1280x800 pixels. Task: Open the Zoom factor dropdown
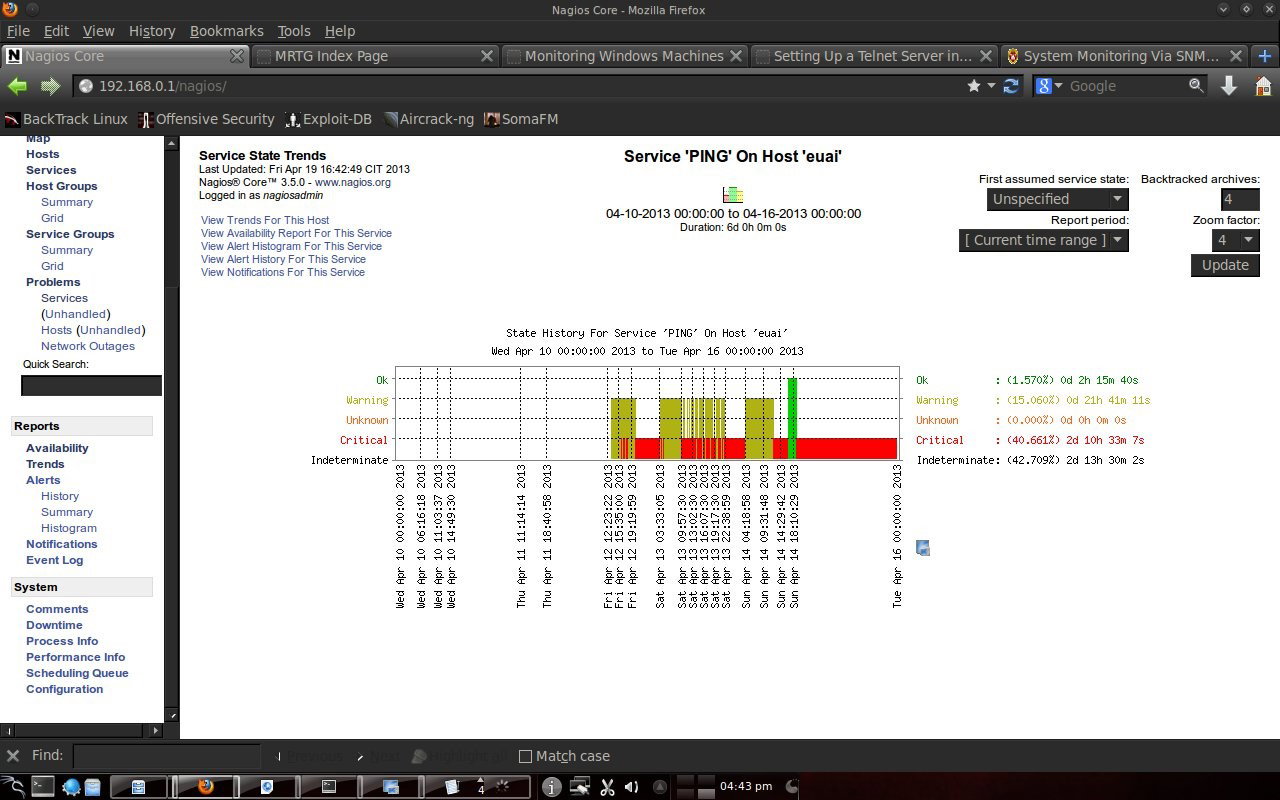click(1236, 240)
